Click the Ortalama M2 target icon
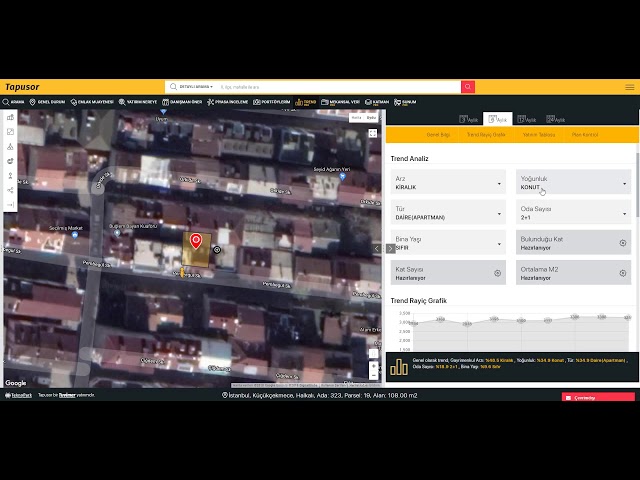This screenshot has height=480, width=640. 623,273
